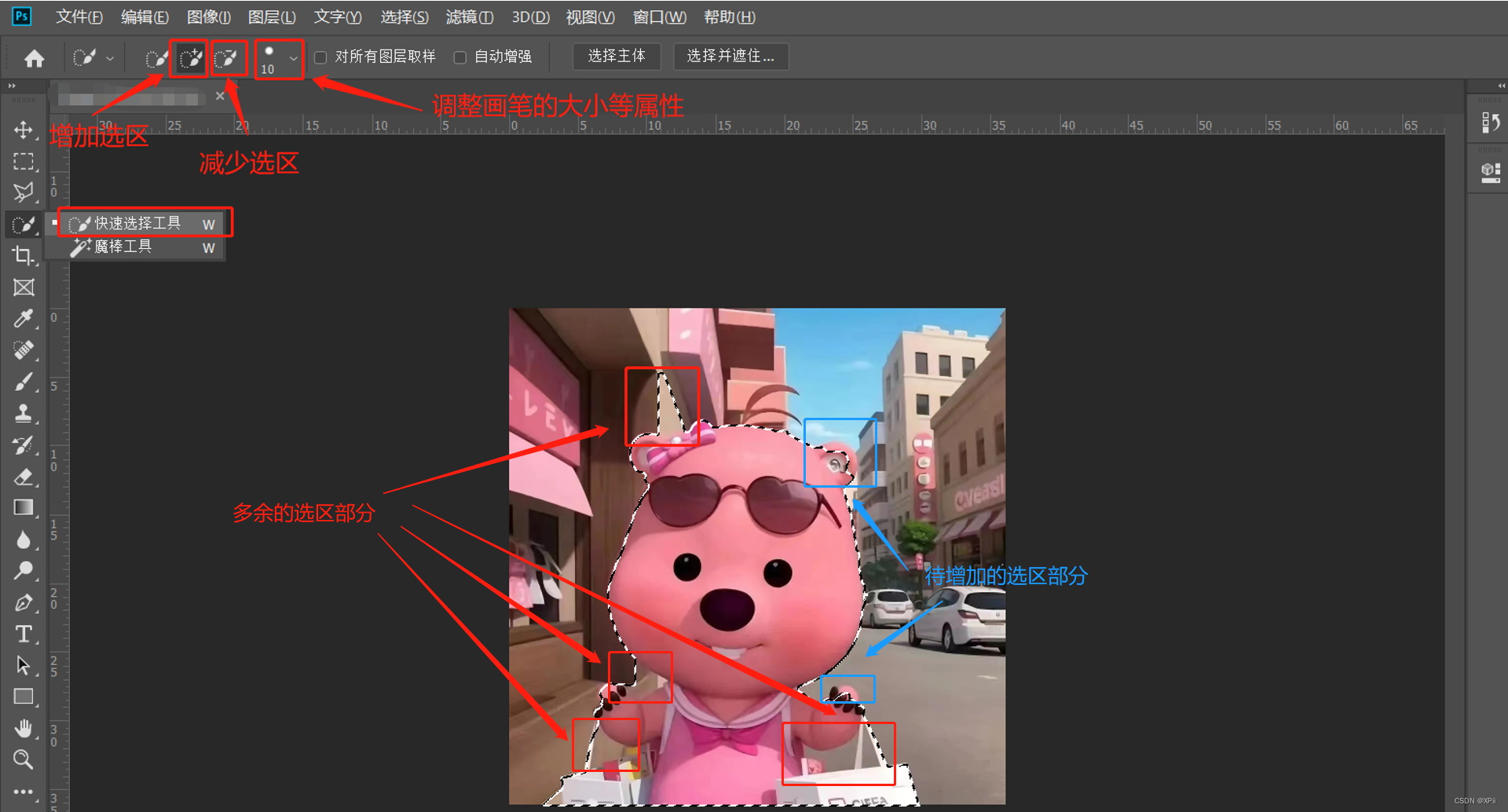
Task: Select the Eyedropper tool
Action: (x=24, y=319)
